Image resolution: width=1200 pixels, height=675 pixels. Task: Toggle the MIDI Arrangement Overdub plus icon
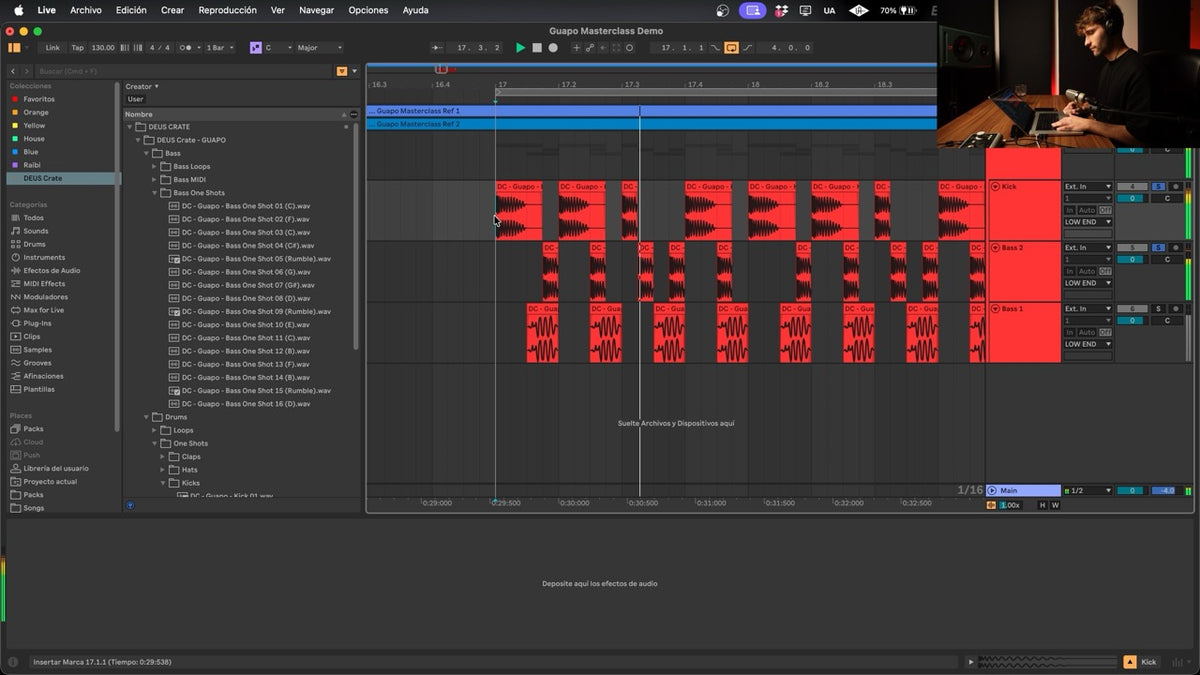(x=576, y=48)
